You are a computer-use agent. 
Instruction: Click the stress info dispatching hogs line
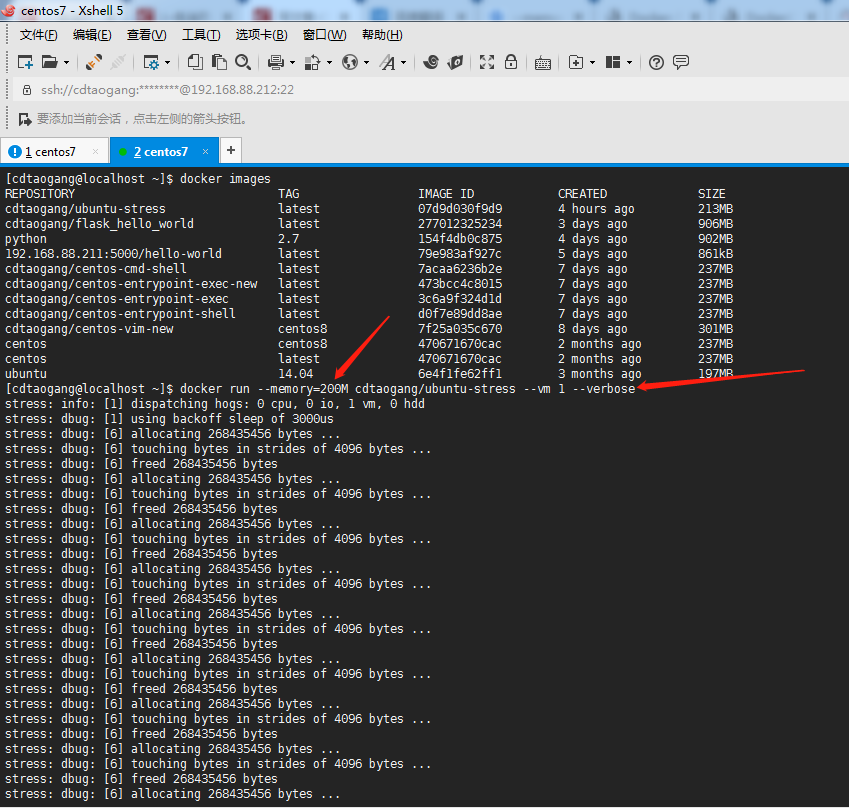[214, 404]
